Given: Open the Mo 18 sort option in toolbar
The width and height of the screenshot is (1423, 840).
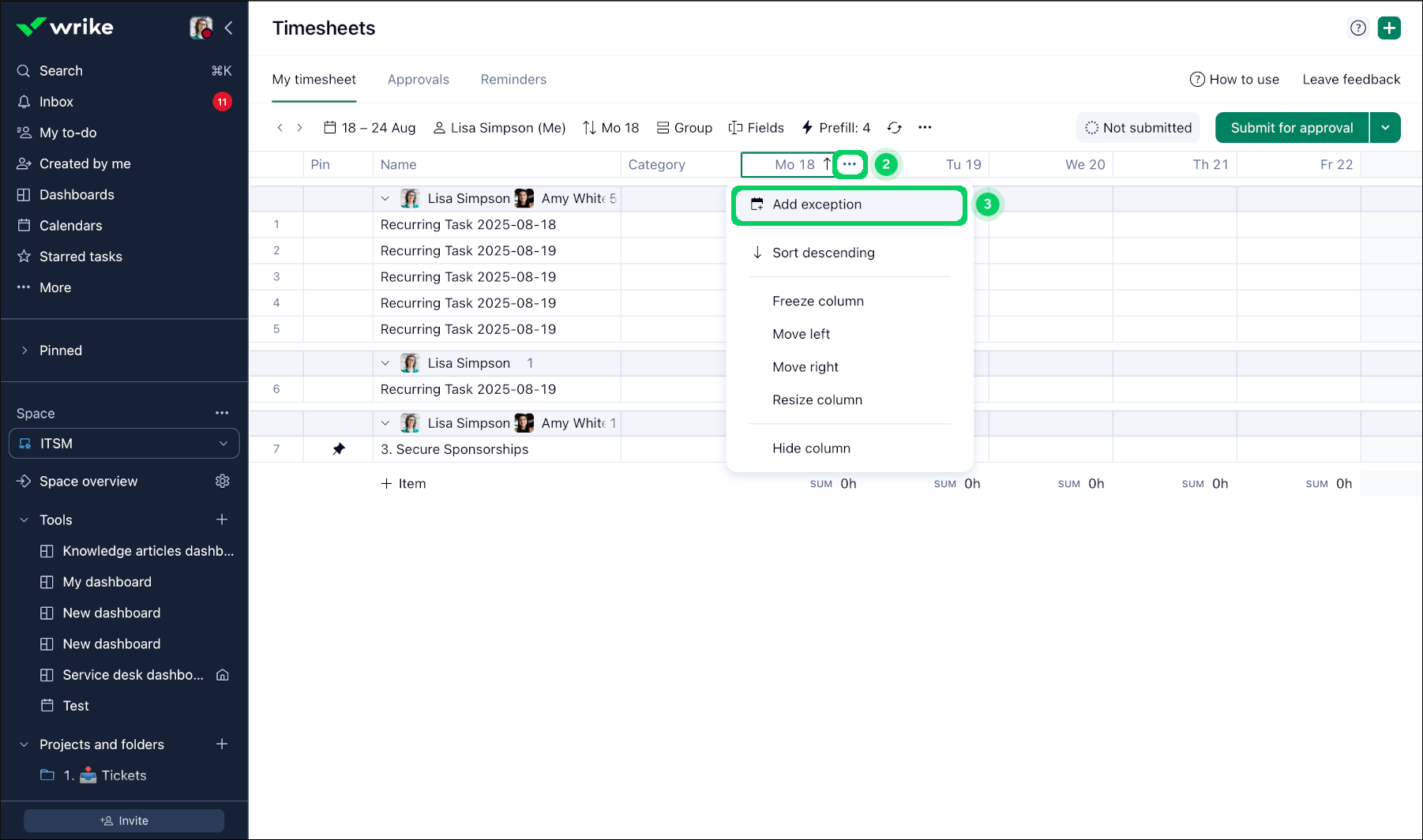Looking at the screenshot, I should (x=611, y=128).
